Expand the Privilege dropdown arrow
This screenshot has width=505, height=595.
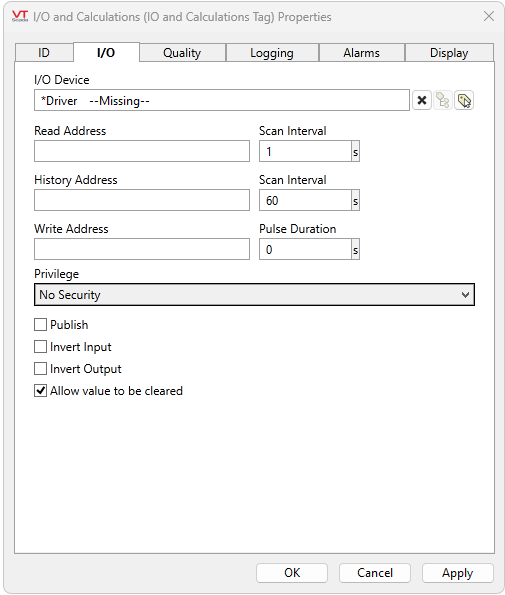(465, 295)
